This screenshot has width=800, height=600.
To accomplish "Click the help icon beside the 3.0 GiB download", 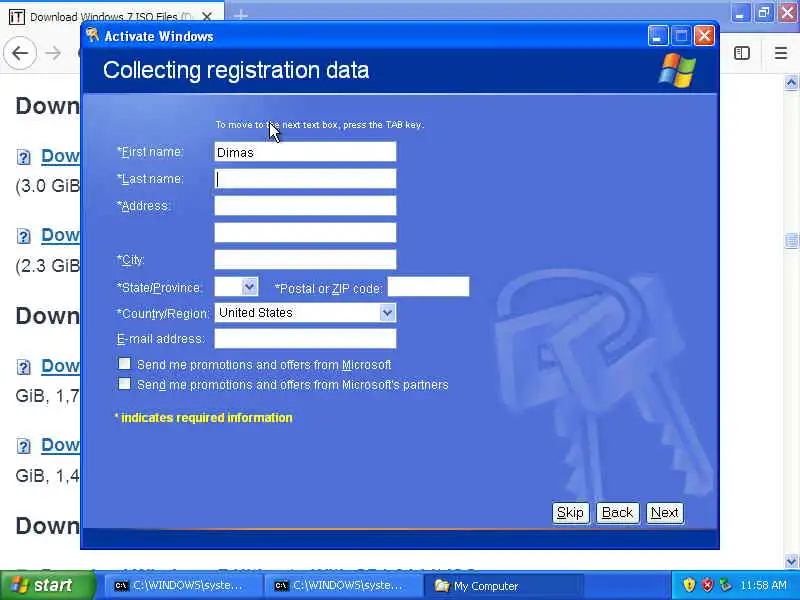I will pyautogui.click(x=23, y=157).
